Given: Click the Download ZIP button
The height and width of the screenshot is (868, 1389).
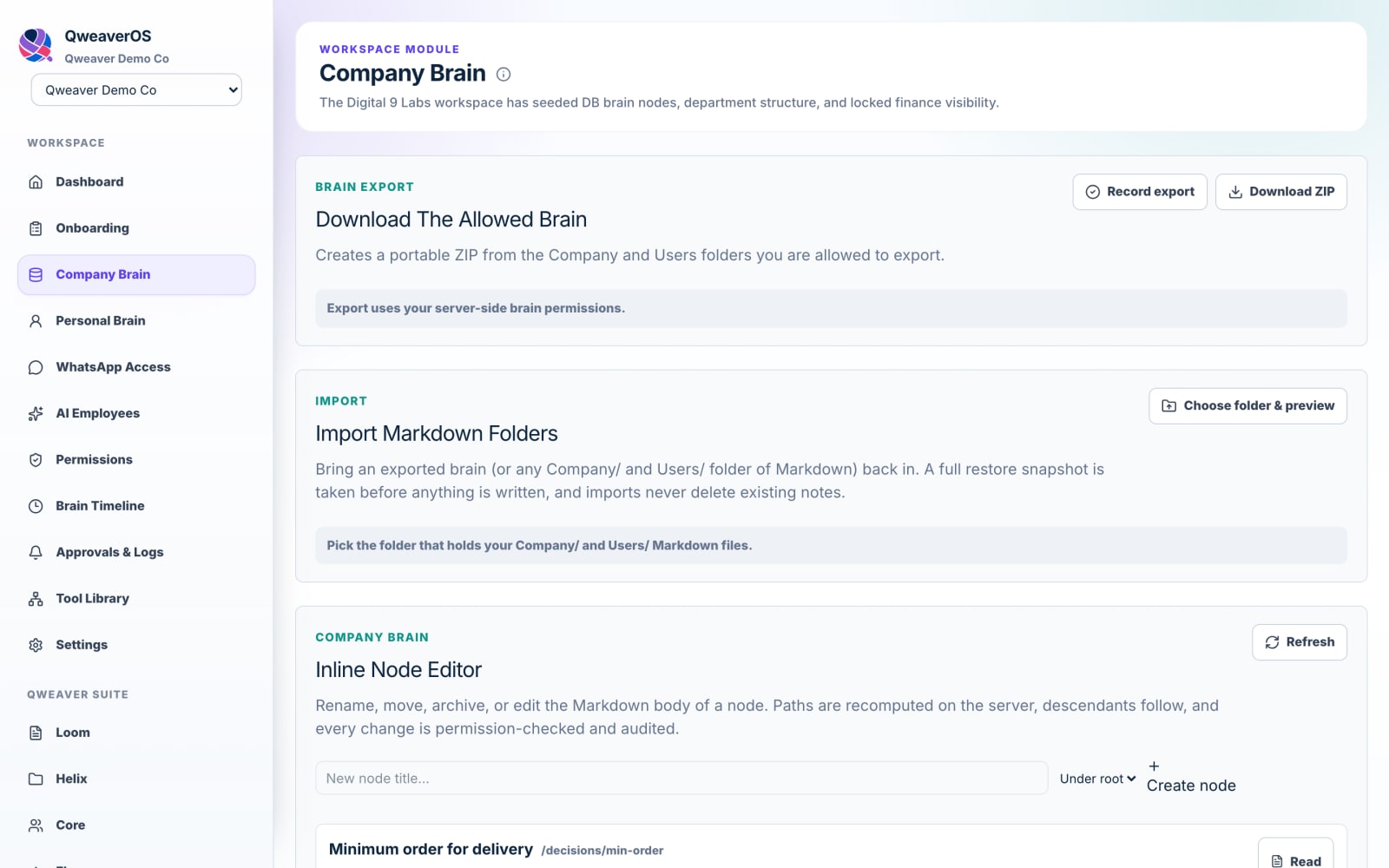Looking at the screenshot, I should point(1281,192).
